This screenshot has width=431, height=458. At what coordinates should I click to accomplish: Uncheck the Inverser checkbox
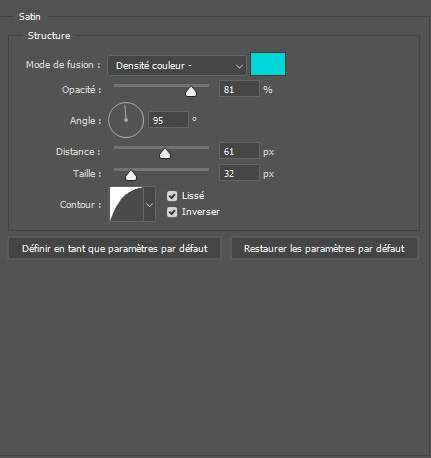click(172, 212)
